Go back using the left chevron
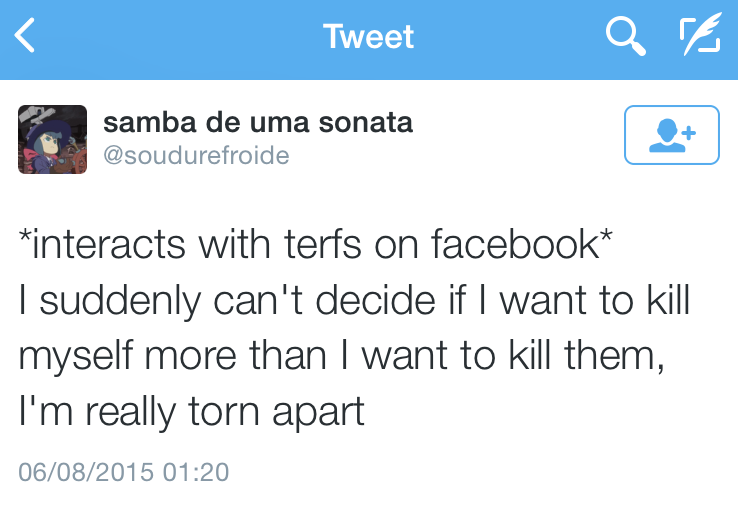This screenshot has width=738, height=514. (26, 38)
